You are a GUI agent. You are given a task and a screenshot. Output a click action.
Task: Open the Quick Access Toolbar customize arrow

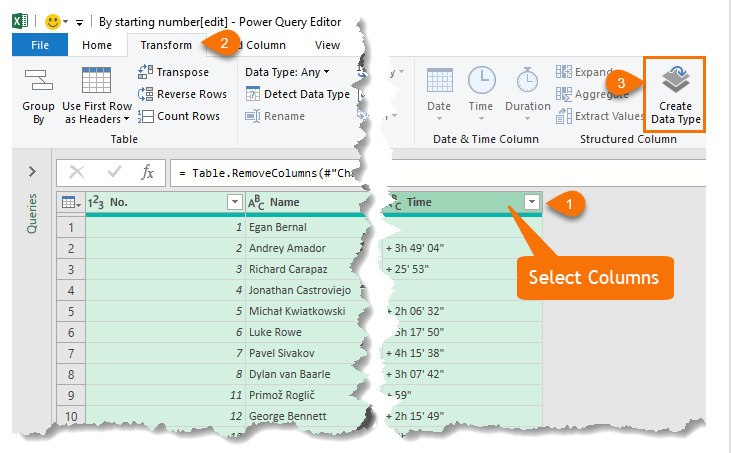pos(79,22)
